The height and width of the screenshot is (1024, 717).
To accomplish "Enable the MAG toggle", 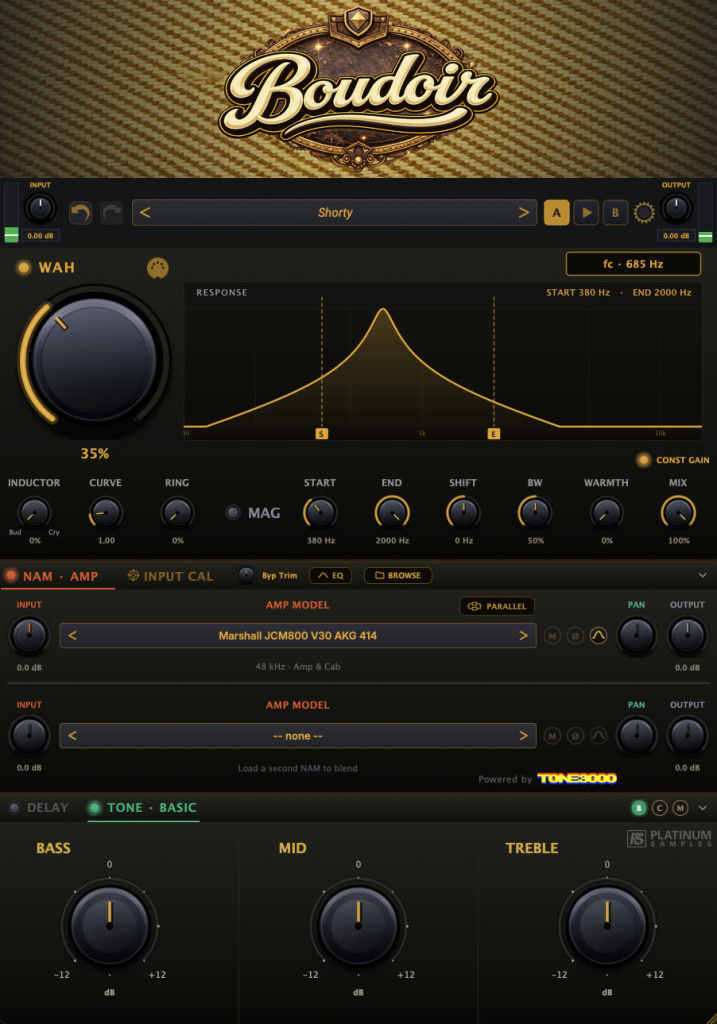I will 232,513.
